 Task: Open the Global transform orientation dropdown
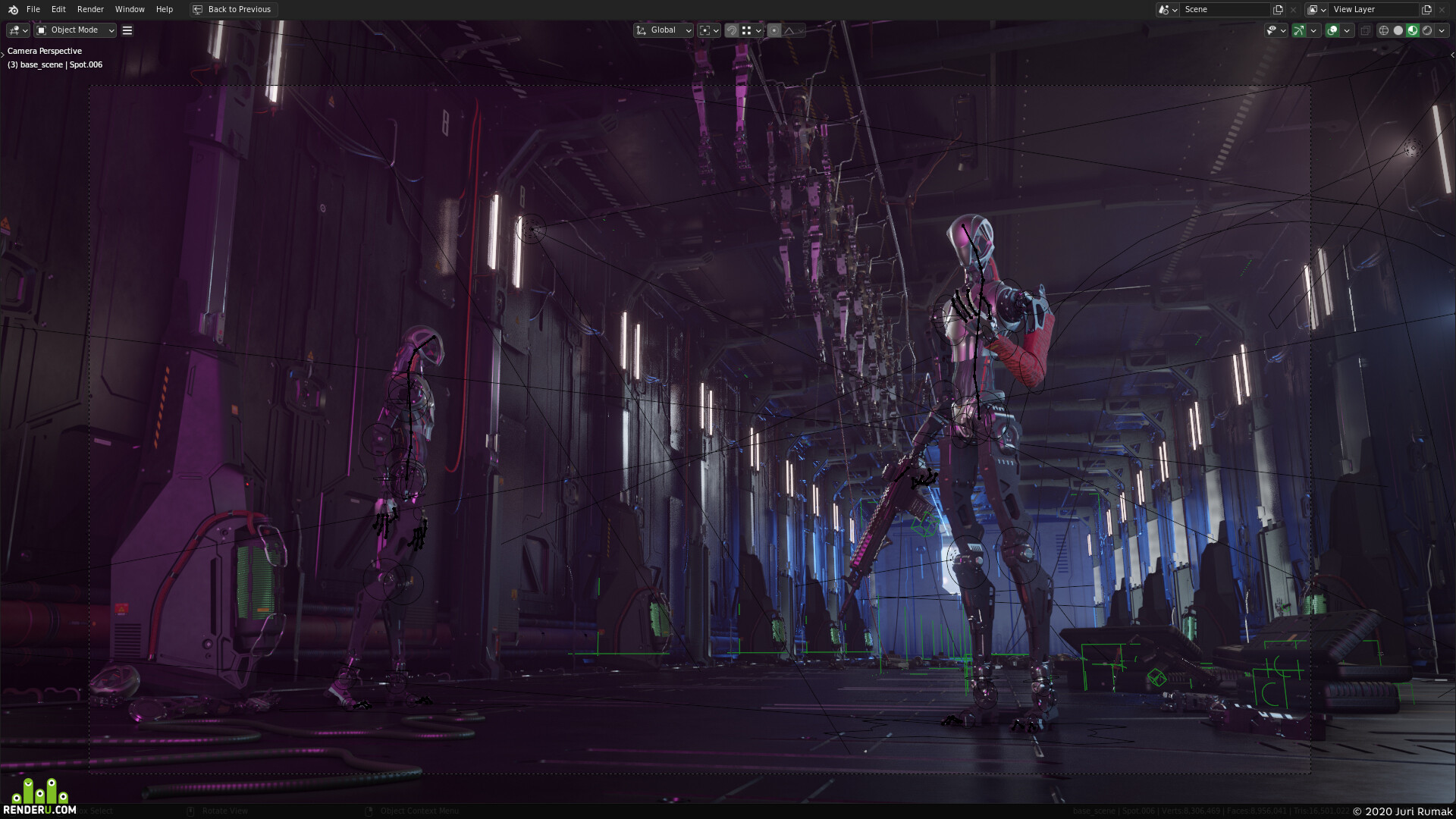click(x=664, y=30)
